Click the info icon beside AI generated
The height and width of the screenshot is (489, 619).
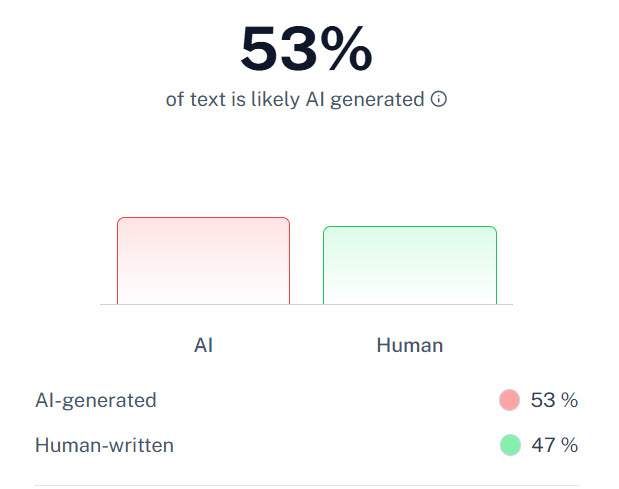click(x=438, y=100)
